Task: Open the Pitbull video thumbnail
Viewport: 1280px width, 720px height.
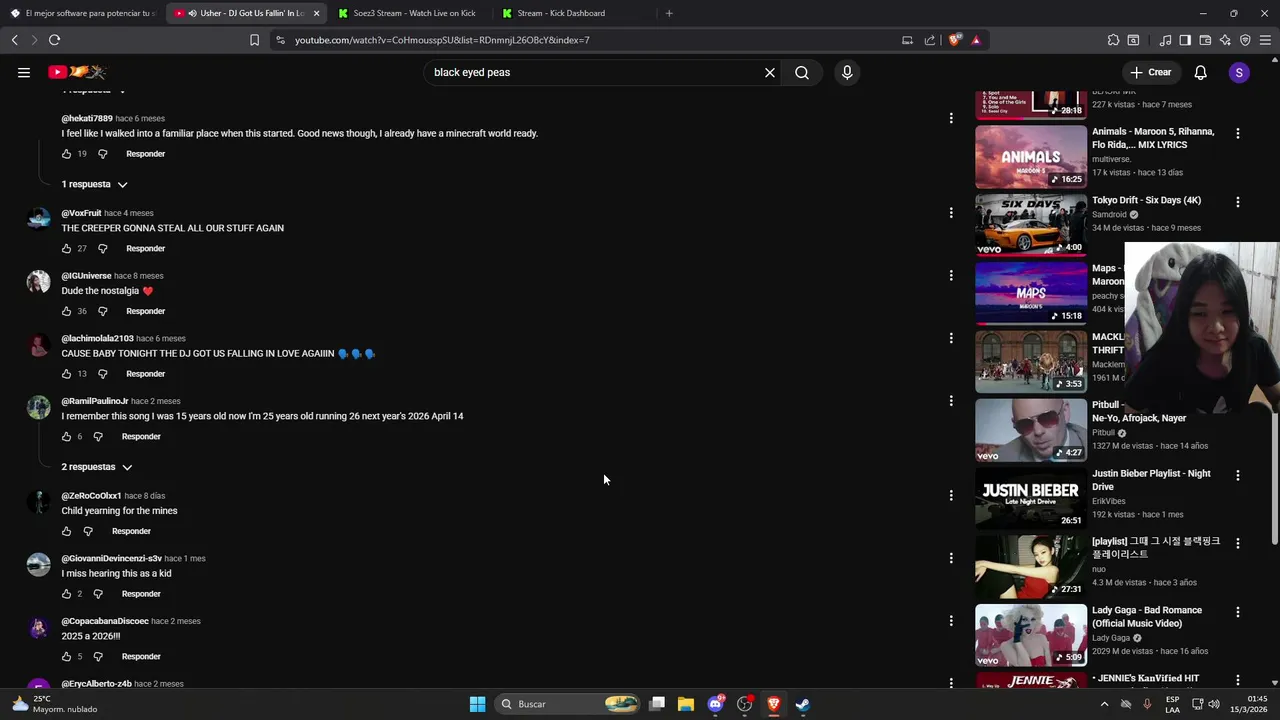Action: 1031,429
